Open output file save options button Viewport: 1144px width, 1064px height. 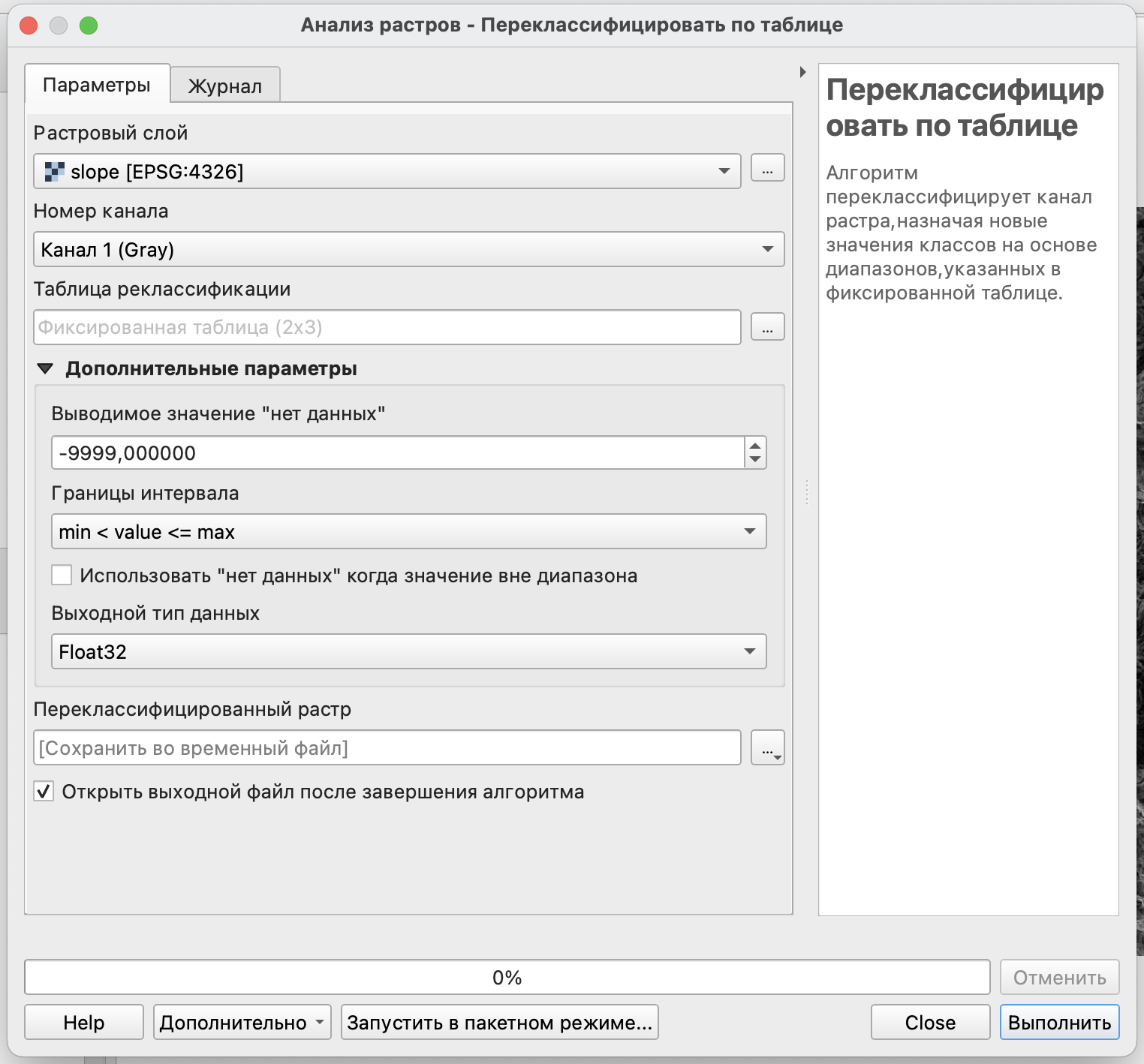pyautogui.click(x=767, y=748)
